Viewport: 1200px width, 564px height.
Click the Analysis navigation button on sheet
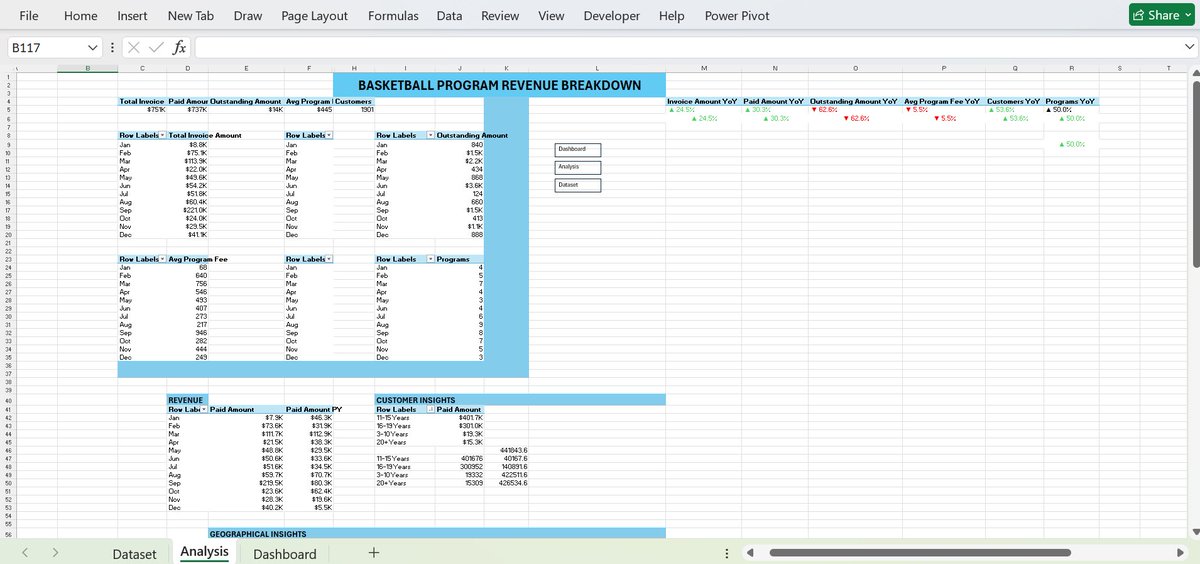point(580,167)
